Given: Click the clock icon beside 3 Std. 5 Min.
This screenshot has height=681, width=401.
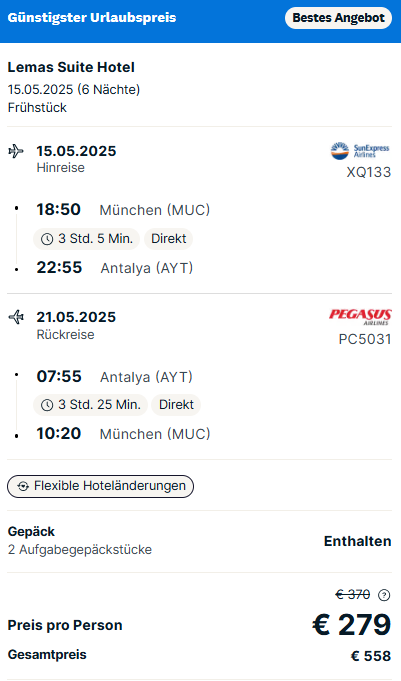Looking at the screenshot, I should tap(47, 239).
